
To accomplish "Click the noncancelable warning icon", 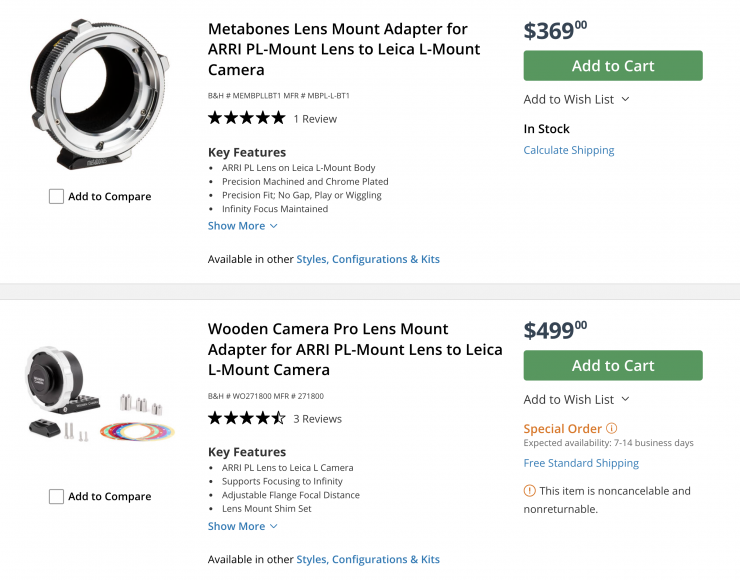I will pyautogui.click(x=530, y=491).
